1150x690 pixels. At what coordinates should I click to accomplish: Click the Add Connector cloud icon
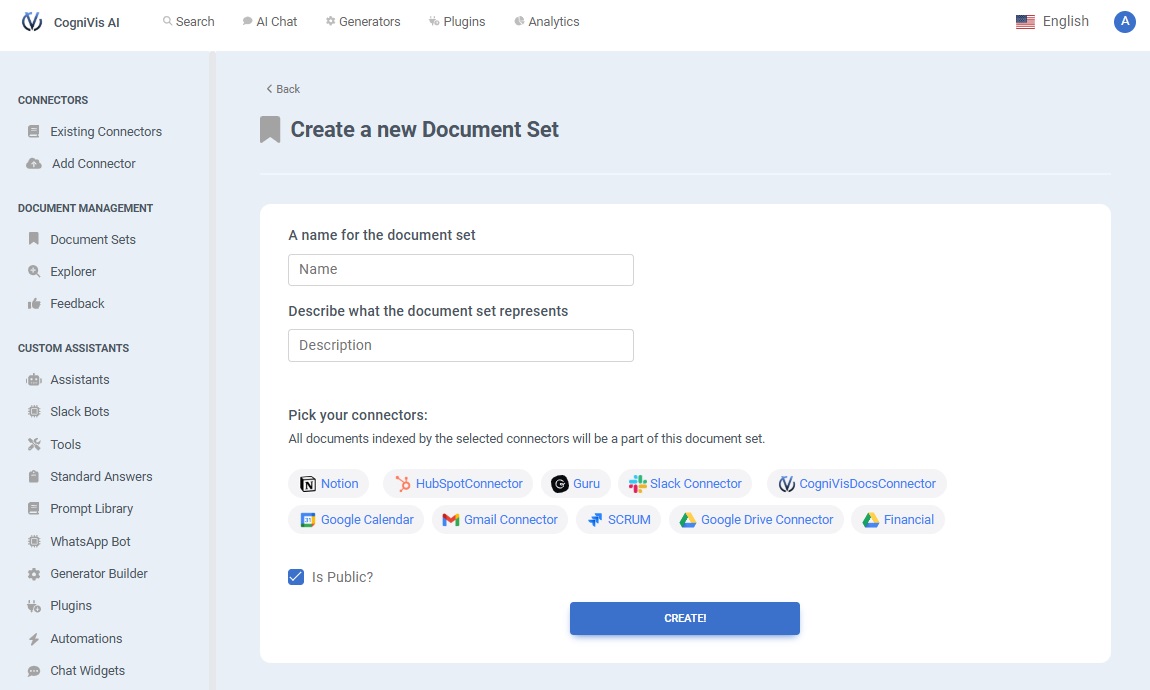pos(34,164)
